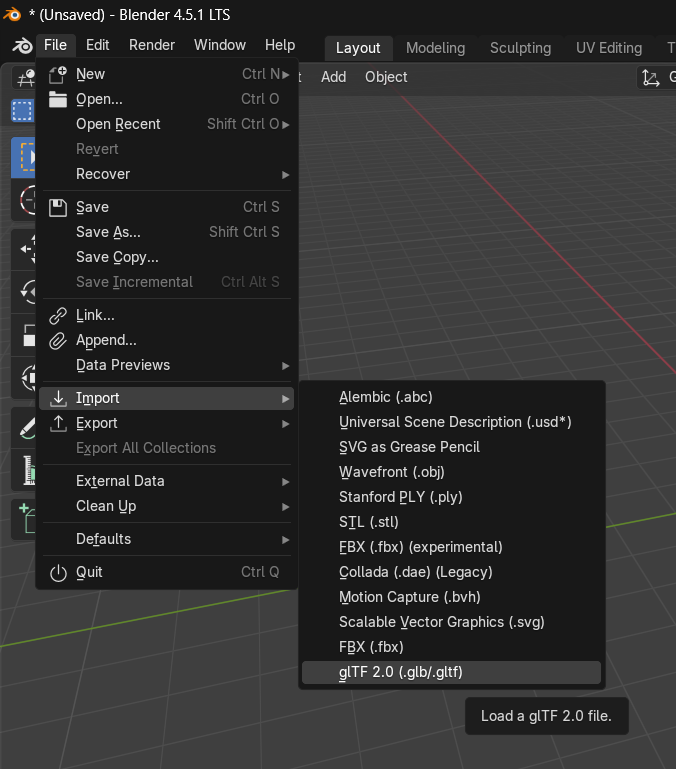Choose Quit from the File menu
This screenshot has height=769, width=676.
click(x=167, y=572)
